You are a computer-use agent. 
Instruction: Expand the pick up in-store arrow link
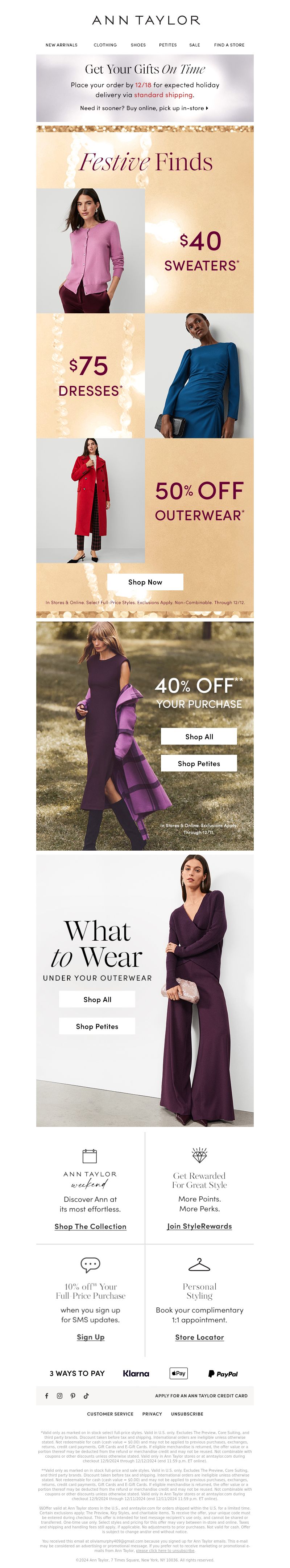click(x=144, y=108)
